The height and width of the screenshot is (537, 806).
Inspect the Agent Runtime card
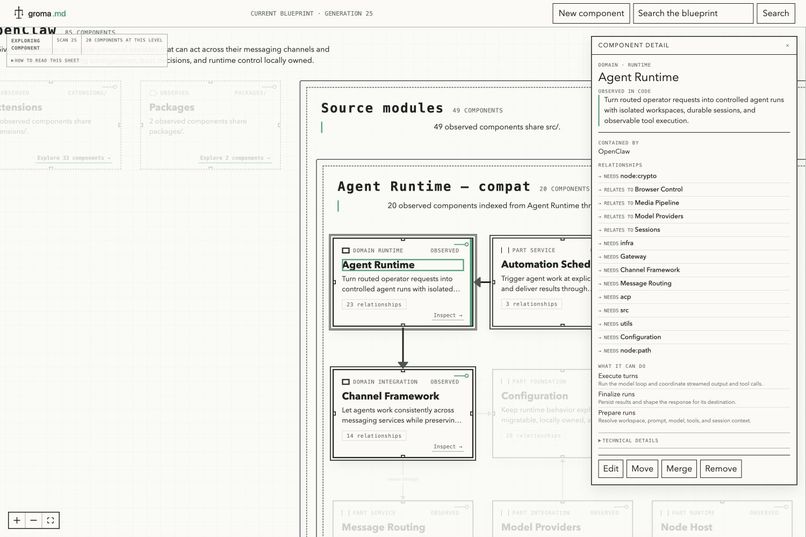coord(448,316)
